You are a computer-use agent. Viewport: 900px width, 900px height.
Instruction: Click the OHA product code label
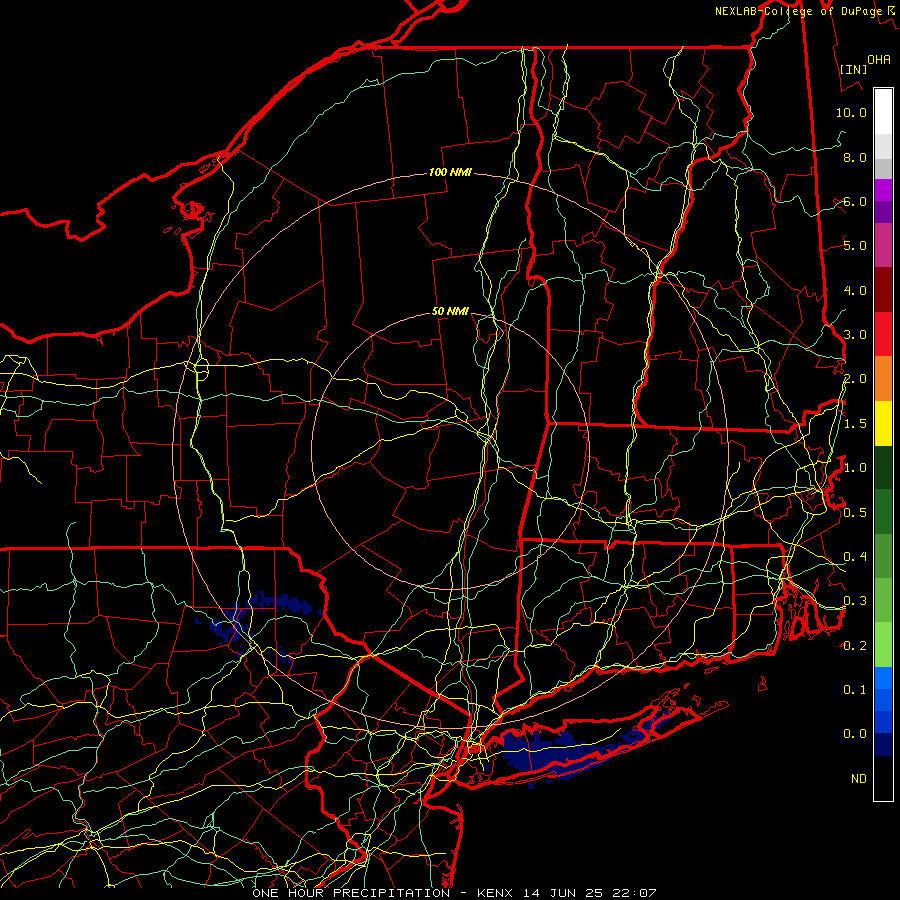click(x=879, y=60)
